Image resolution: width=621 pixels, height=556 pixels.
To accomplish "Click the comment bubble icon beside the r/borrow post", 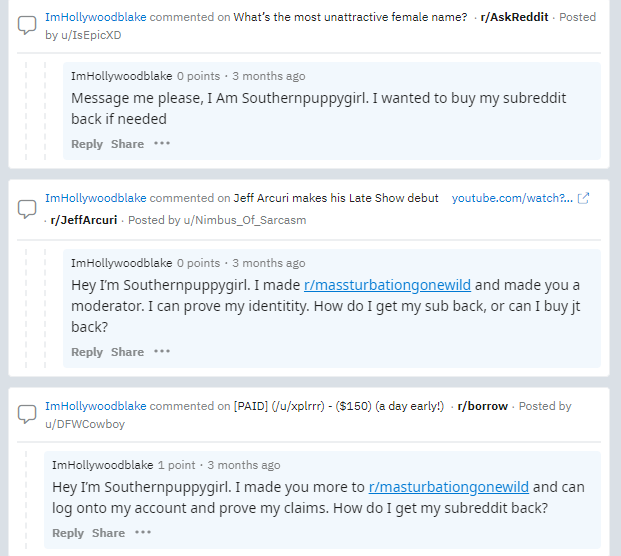I will click(27, 414).
